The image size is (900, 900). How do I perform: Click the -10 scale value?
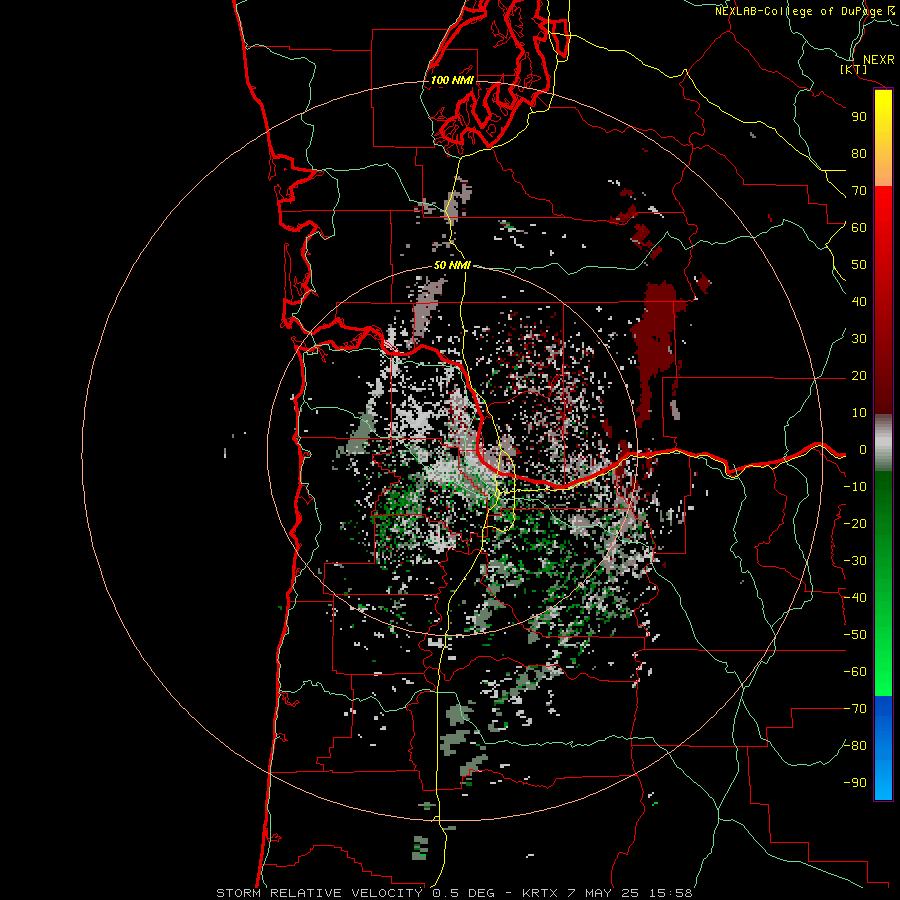pyautogui.click(x=855, y=487)
